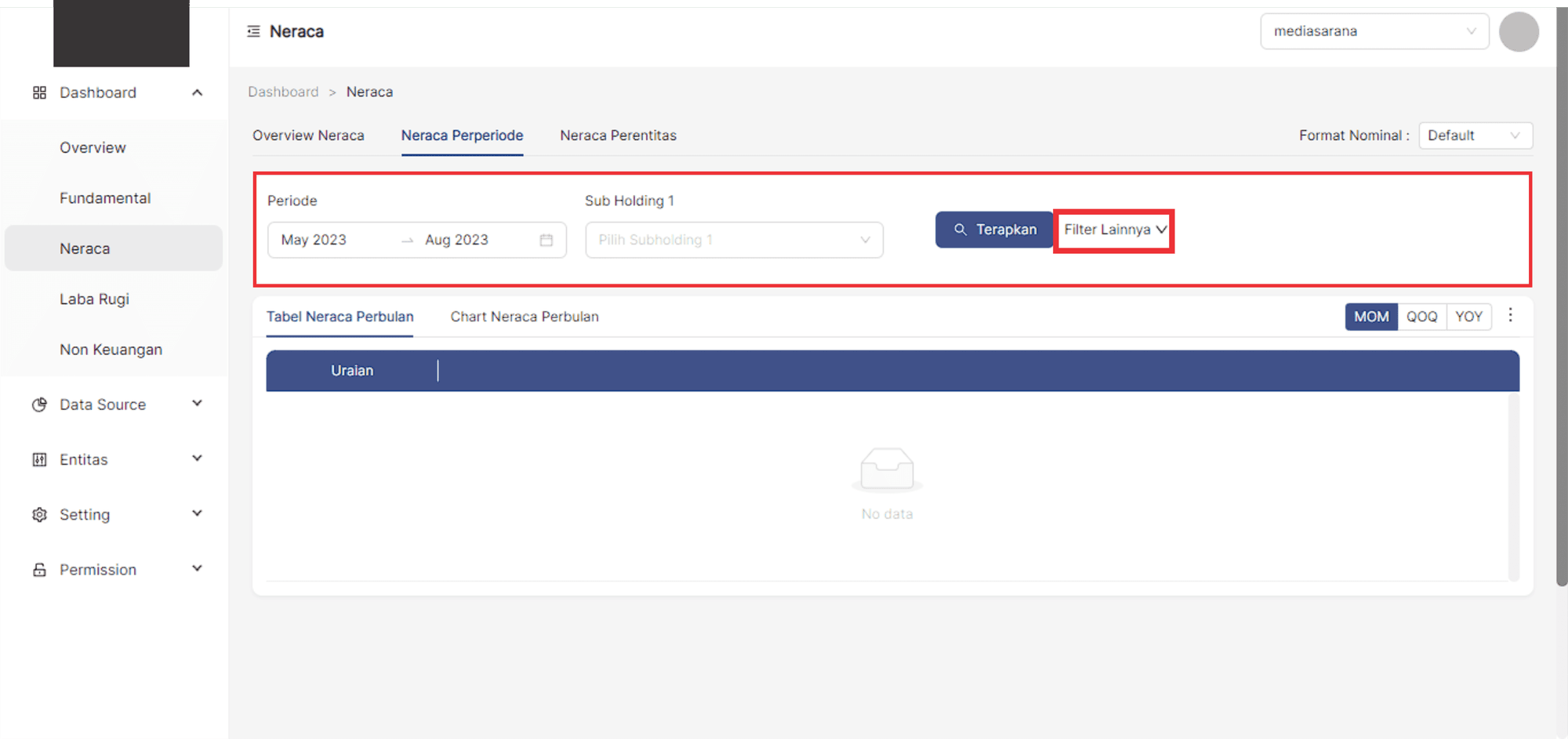Switch comparison to YOY
The image size is (1568, 739).
tap(1468, 317)
